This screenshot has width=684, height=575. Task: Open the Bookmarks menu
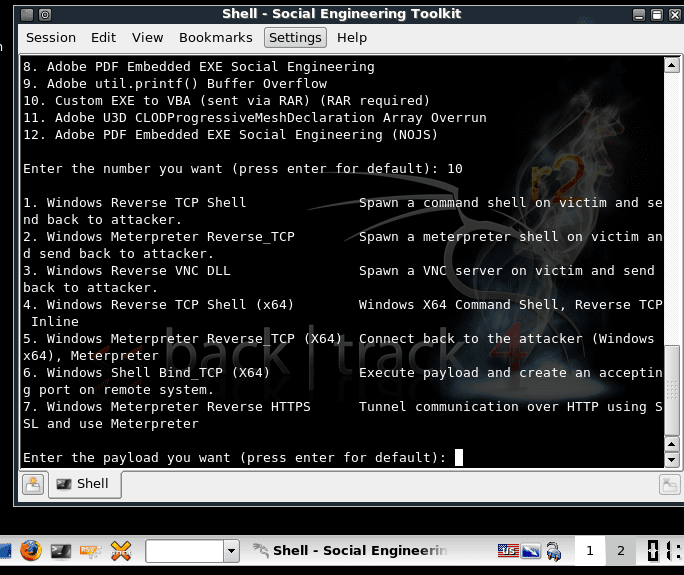[216, 38]
